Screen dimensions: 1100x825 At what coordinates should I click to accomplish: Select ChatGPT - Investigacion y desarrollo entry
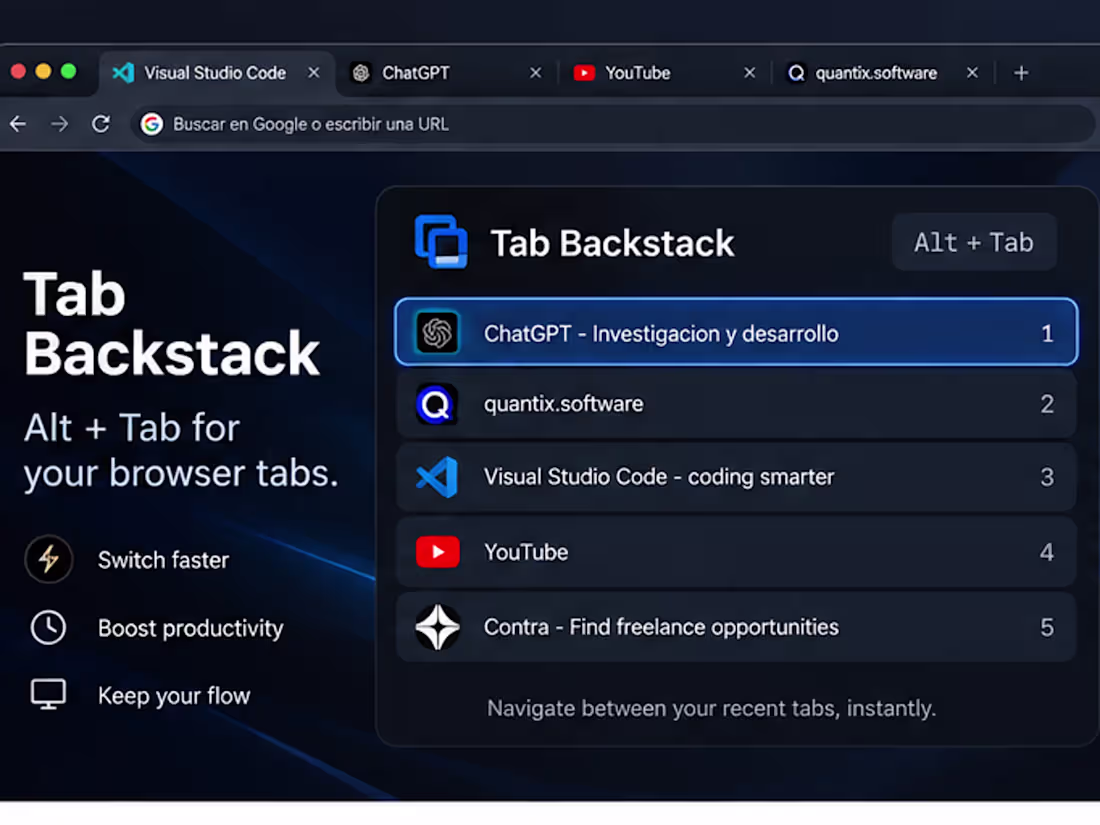736,332
